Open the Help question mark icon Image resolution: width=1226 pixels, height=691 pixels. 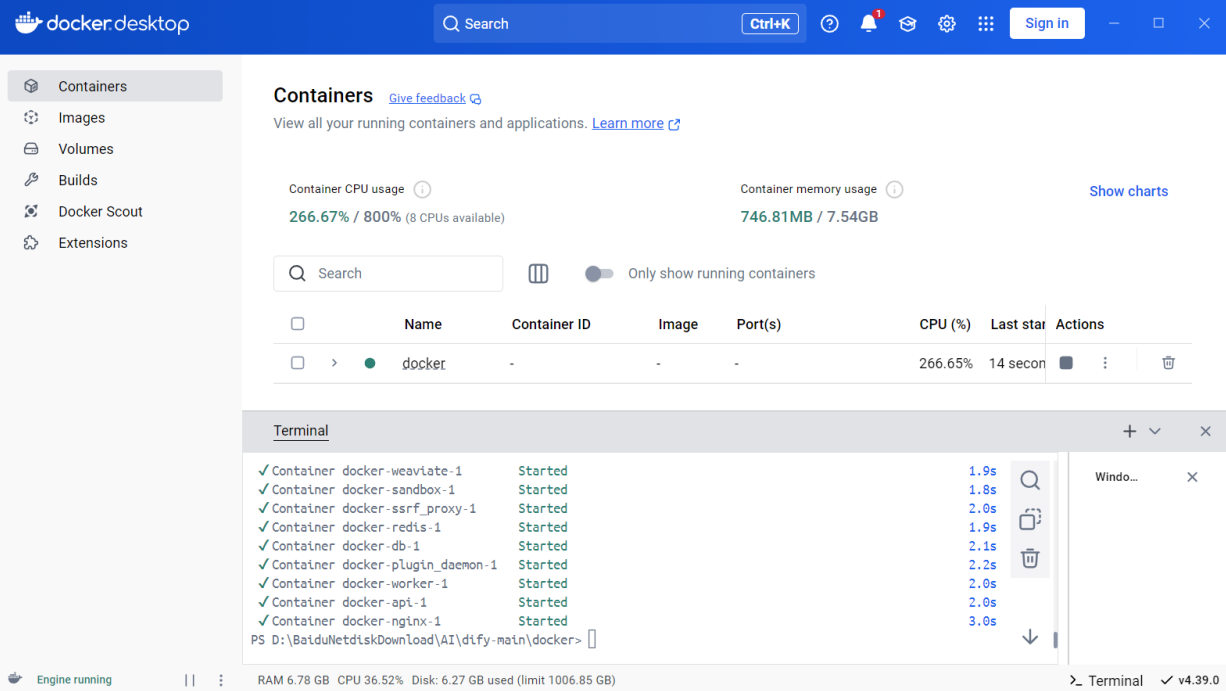tap(830, 24)
